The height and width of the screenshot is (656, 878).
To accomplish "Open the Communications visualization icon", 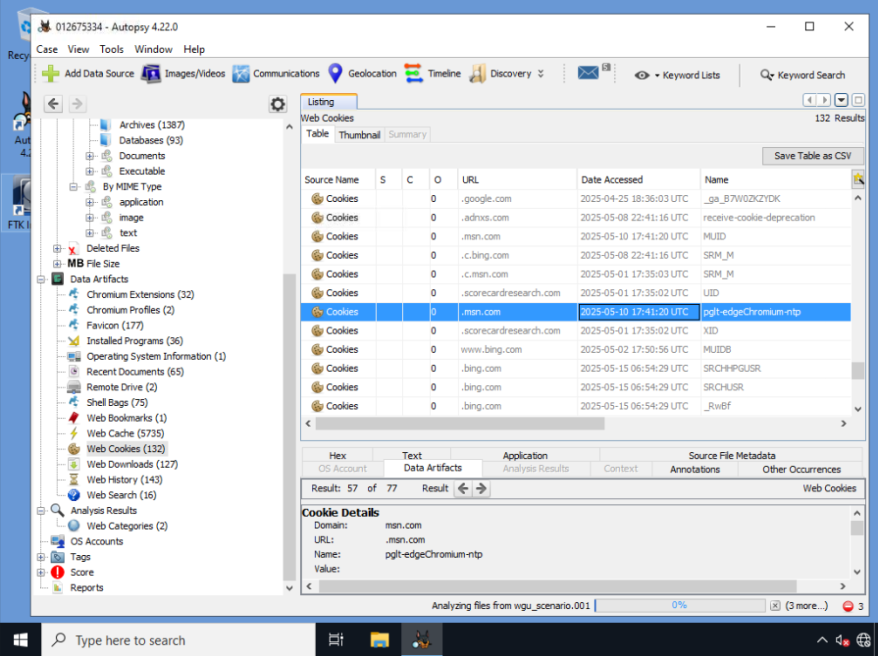I will point(241,73).
